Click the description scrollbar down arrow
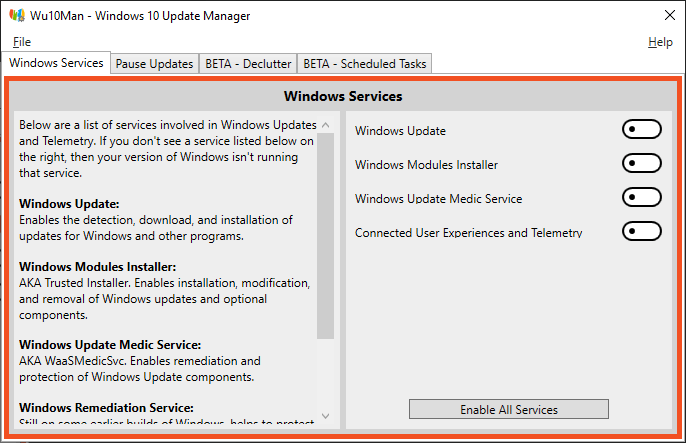Viewport: 686px width, 443px height. (x=326, y=416)
